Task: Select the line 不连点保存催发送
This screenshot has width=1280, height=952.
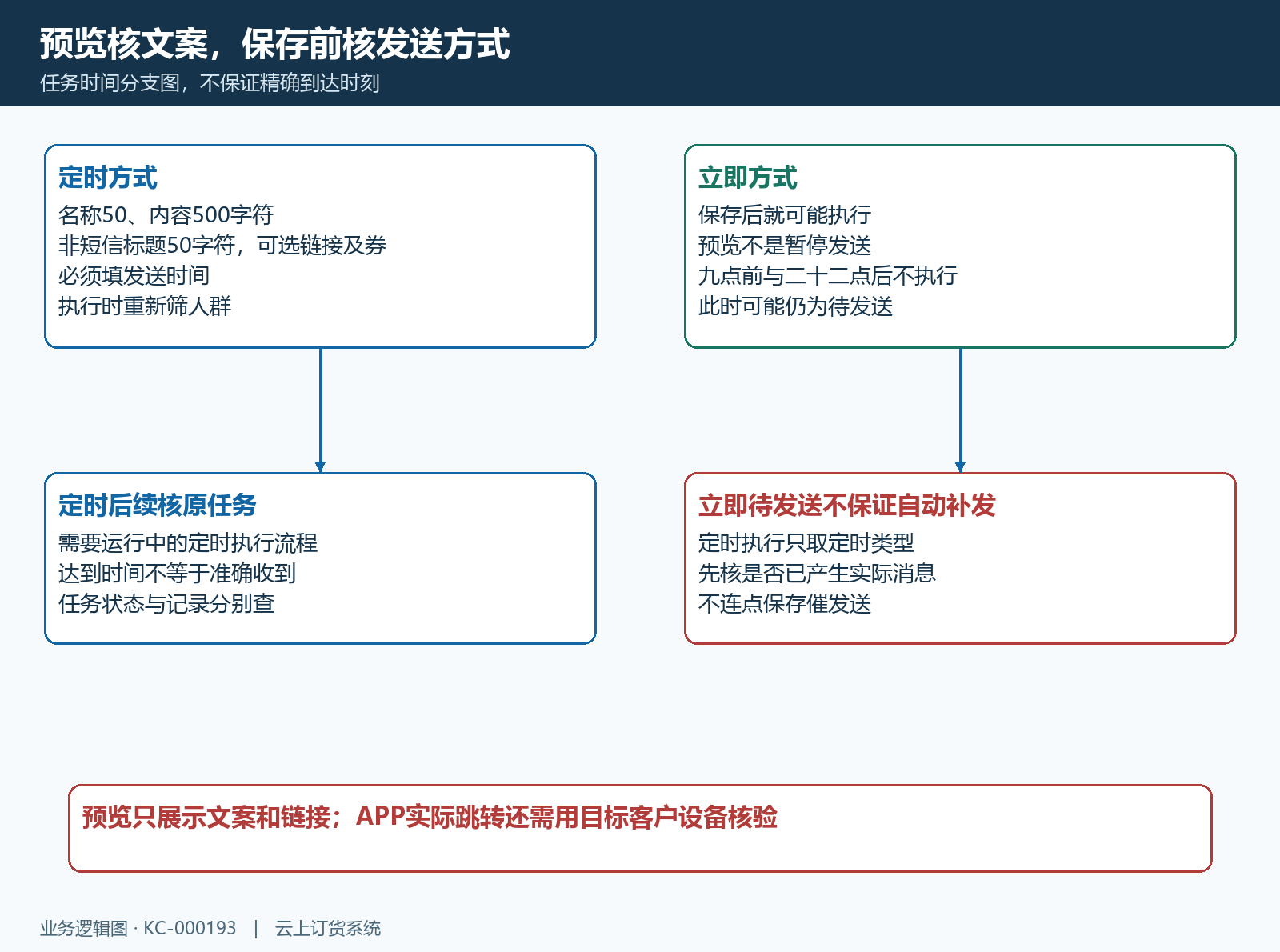Action: [x=785, y=603]
